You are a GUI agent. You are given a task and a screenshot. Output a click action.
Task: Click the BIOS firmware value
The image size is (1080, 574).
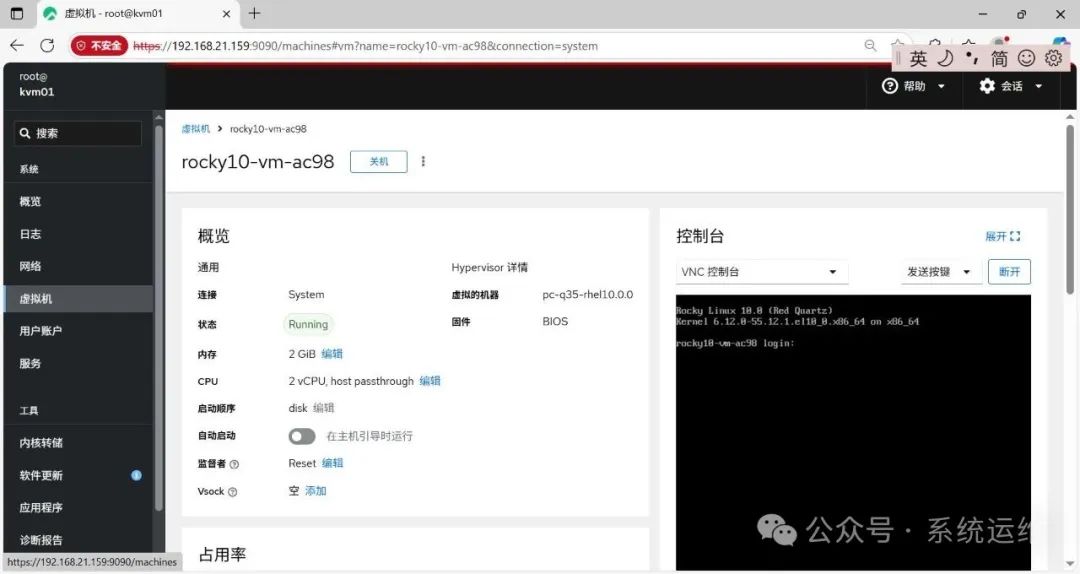point(555,321)
